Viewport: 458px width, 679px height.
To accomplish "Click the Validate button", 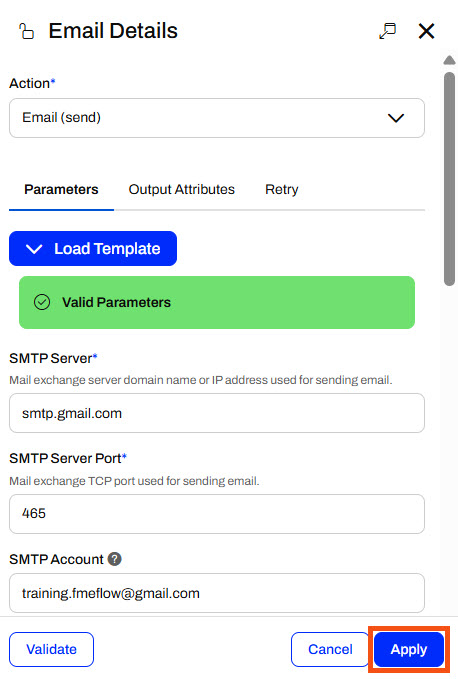I will 52,649.
